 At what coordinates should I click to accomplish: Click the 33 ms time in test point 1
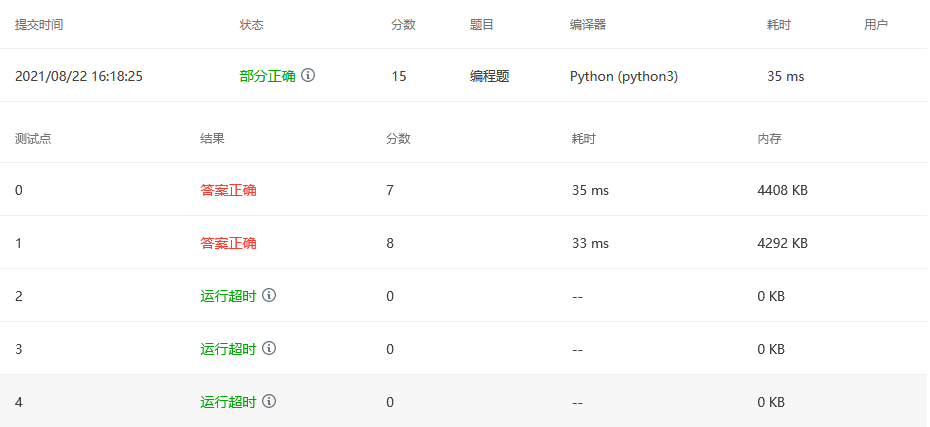coord(590,243)
